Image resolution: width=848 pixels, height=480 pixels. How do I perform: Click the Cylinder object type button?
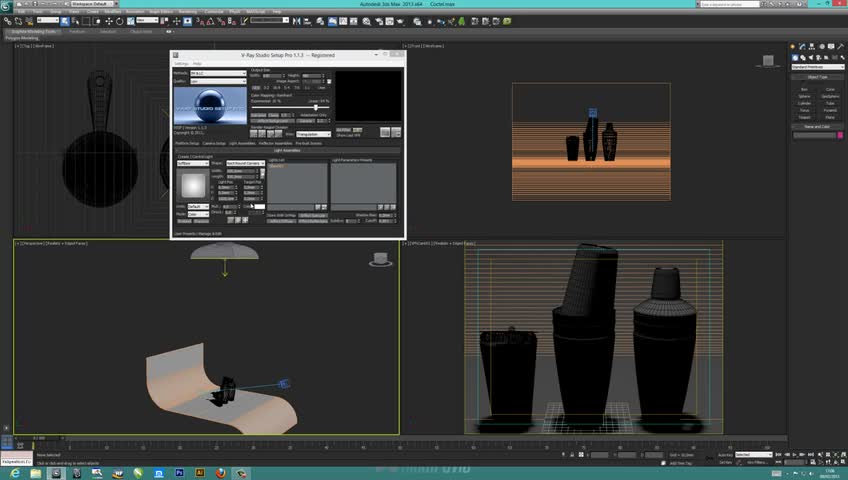[804, 103]
